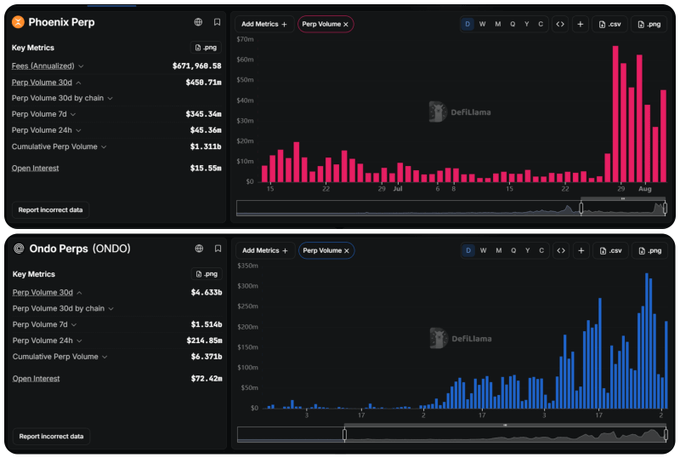The image size is (680, 458).
Task: Export Phoenix chart as .png
Action: [649, 24]
